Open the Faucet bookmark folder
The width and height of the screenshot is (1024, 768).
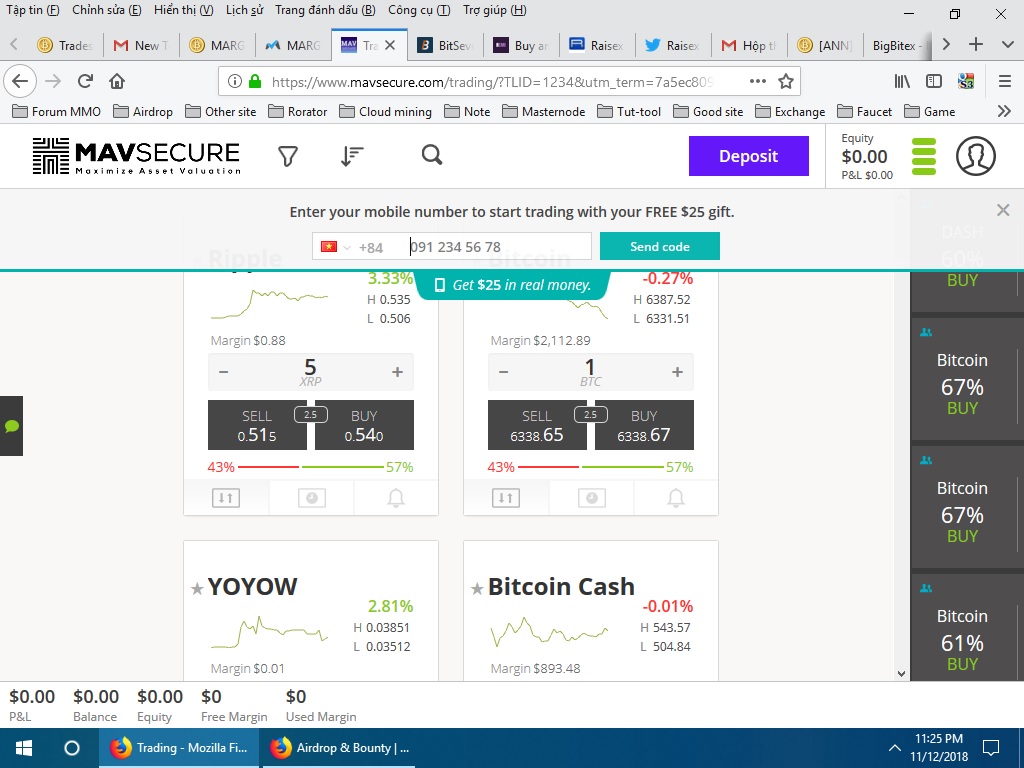point(865,112)
